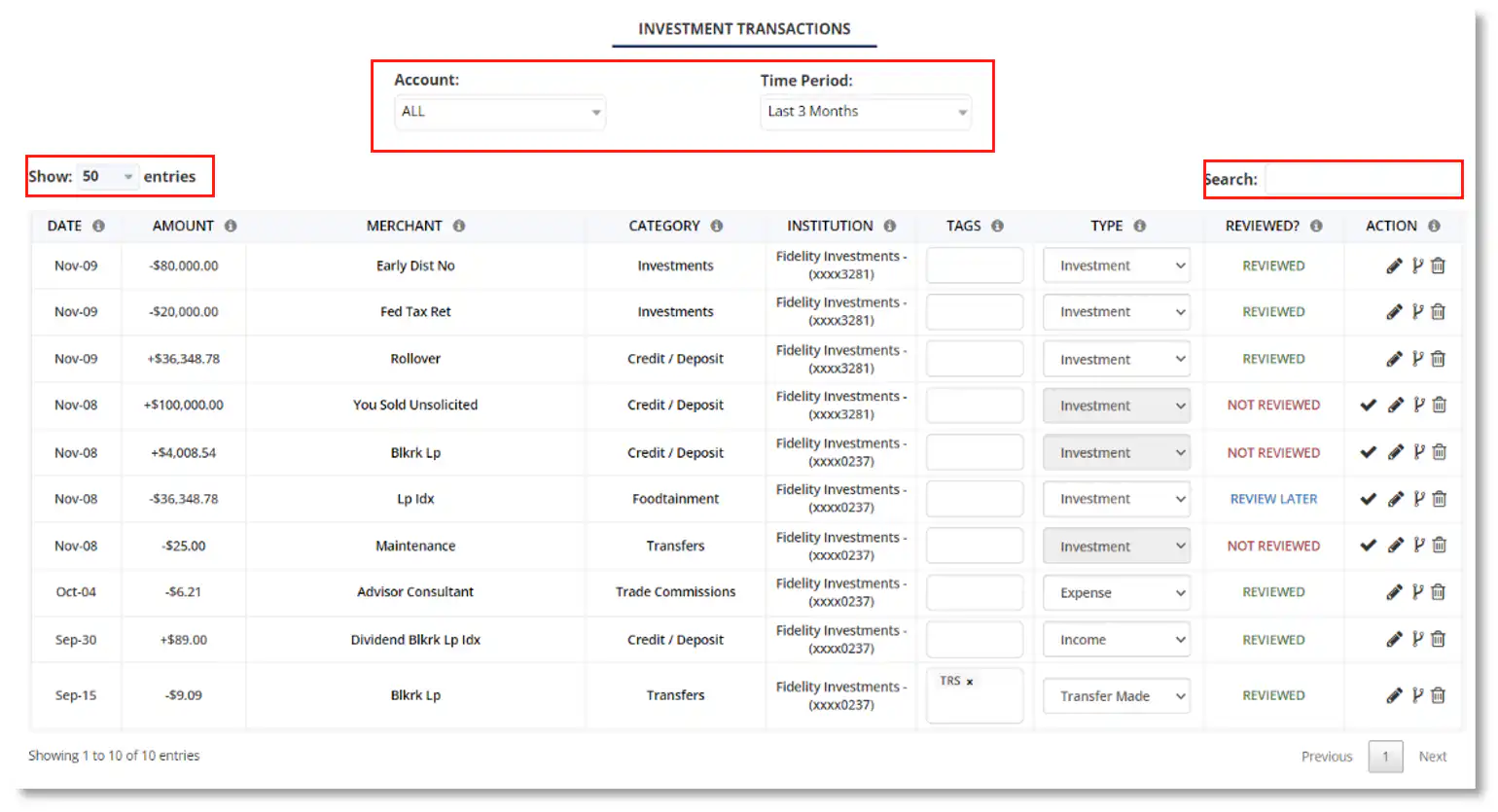Open the Transfer Made type dropdown
The image size is (1498, 812).
pos(1116,696)
